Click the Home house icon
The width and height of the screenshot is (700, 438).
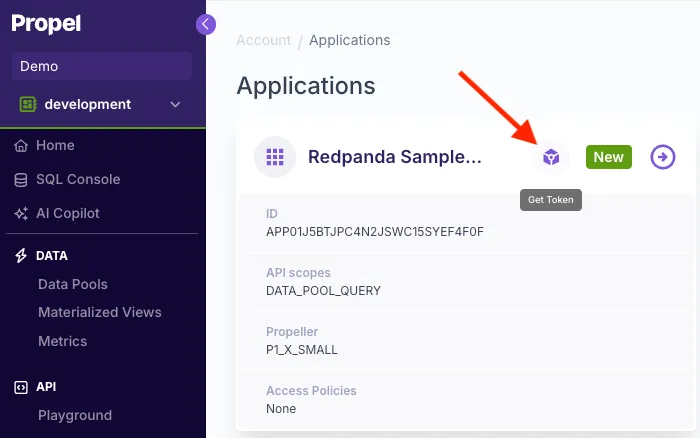pyautogui.click(x=21, y=146)
